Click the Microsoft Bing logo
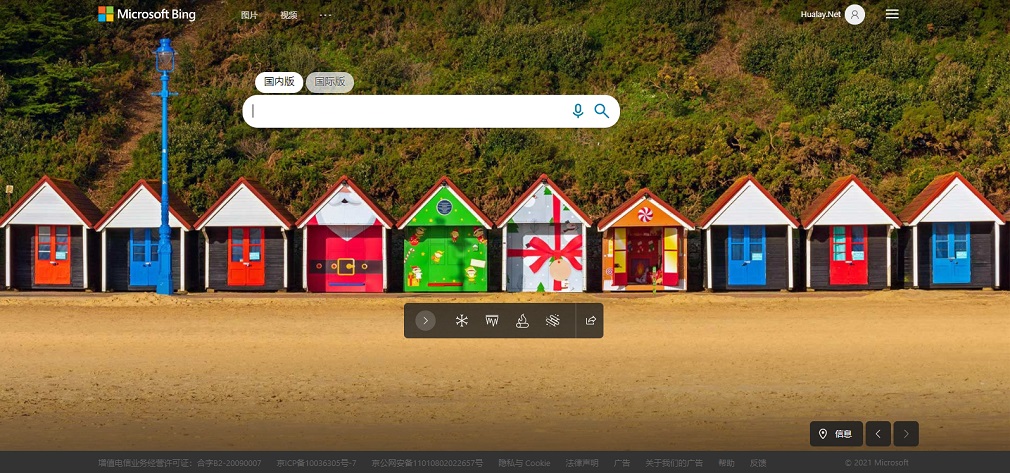The image size is (1010, 473). tap(147, 14)
